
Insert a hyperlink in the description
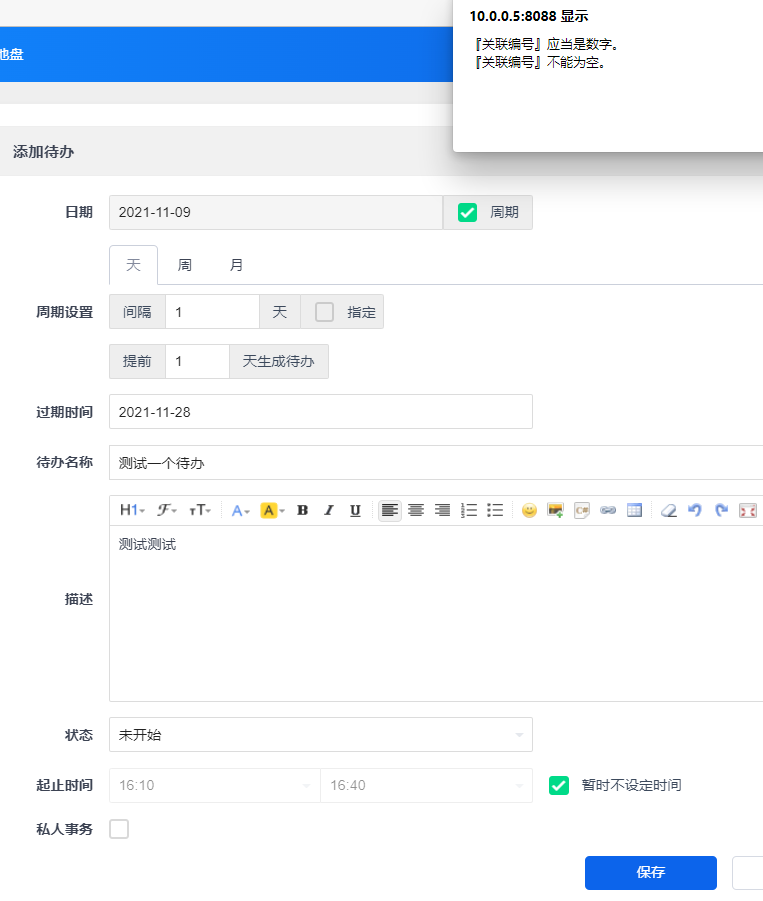pos(607,510)
